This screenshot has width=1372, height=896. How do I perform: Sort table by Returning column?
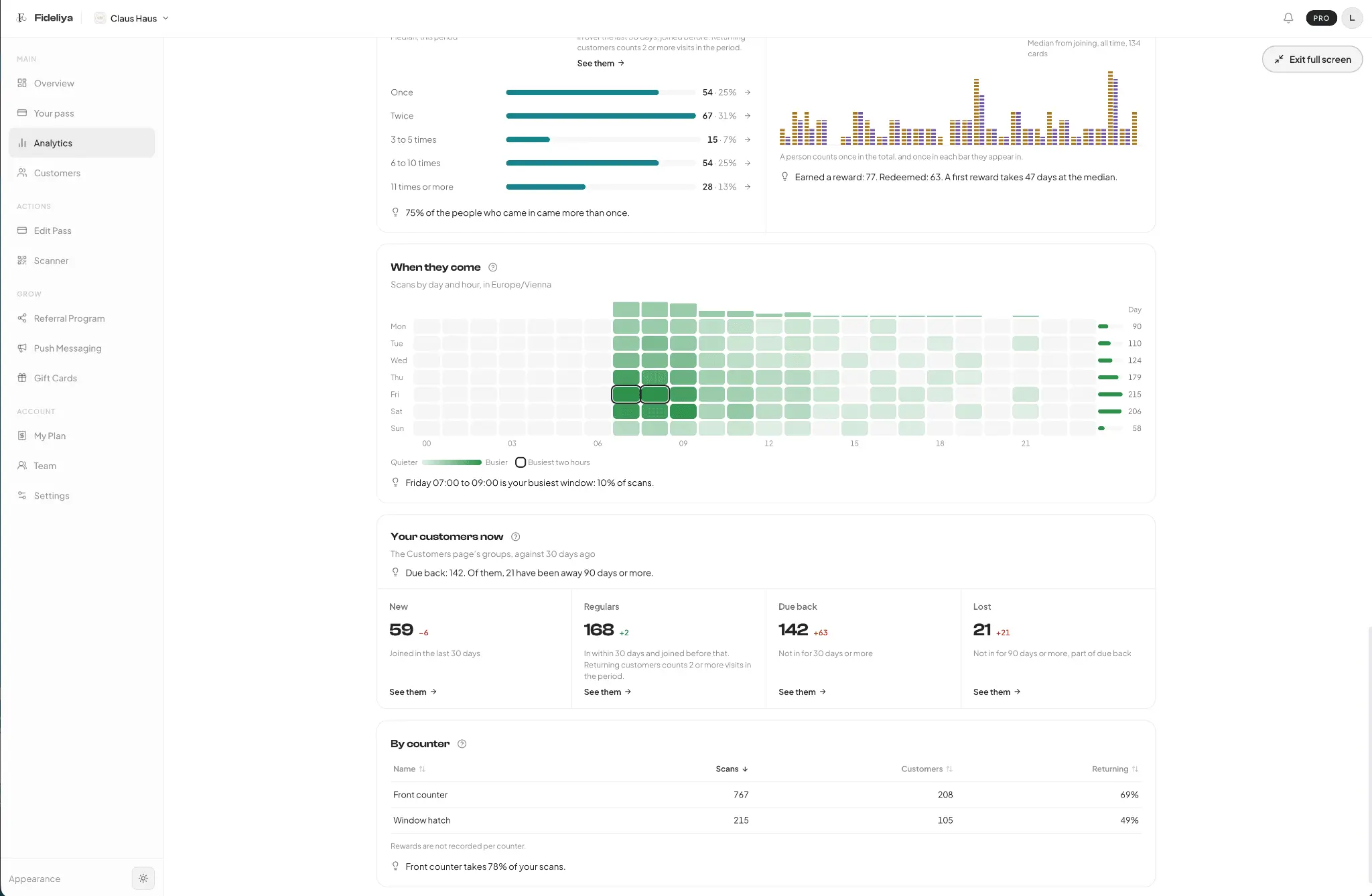(x=1115, y=769)
